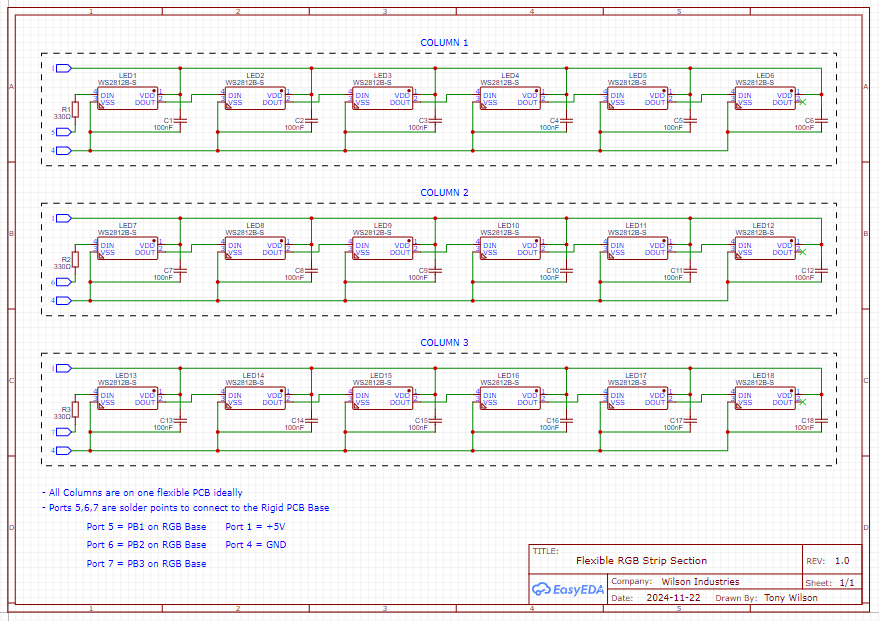Select capacitor C10 symbol

coord(567,271)
